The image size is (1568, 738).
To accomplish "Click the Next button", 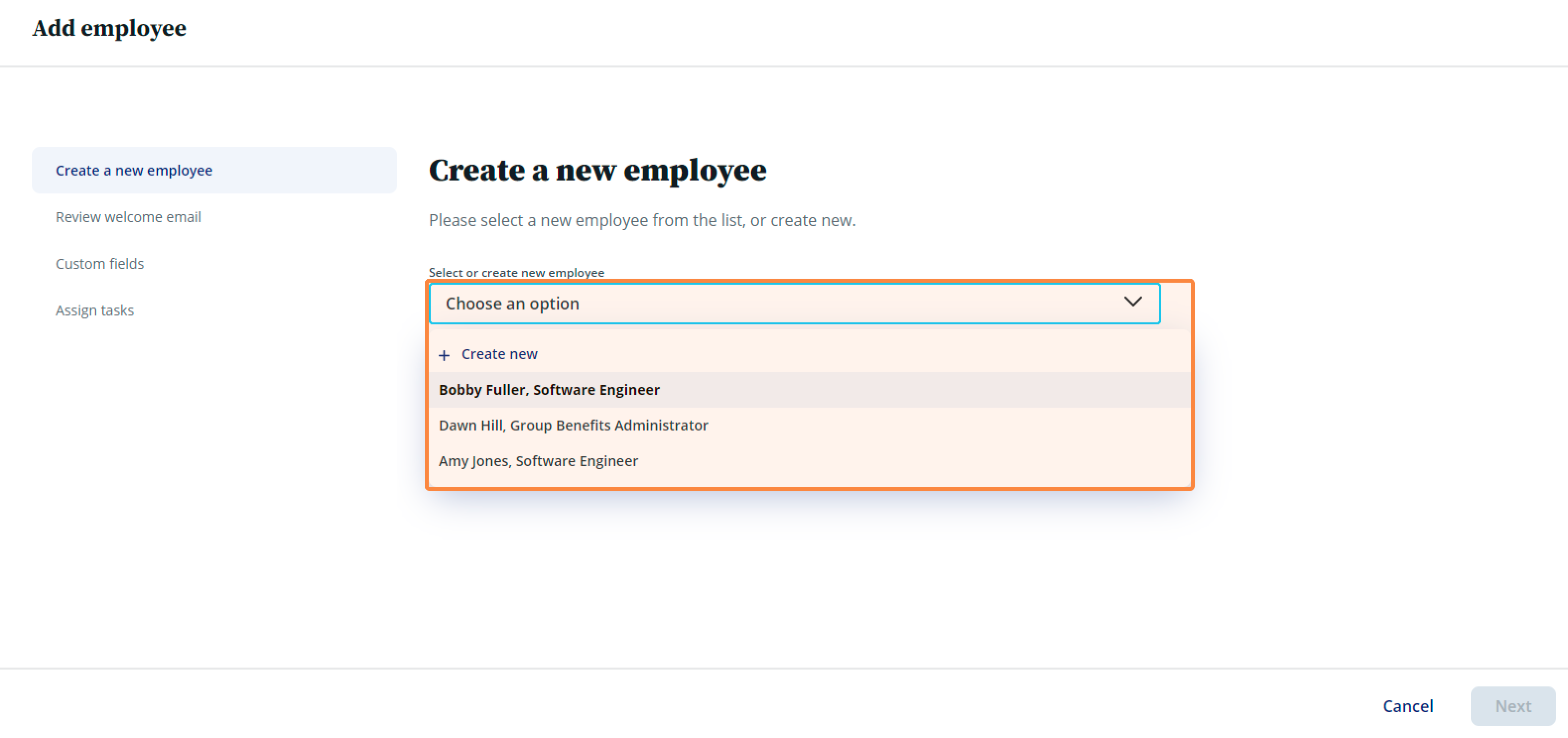I will pos(1512,706).
